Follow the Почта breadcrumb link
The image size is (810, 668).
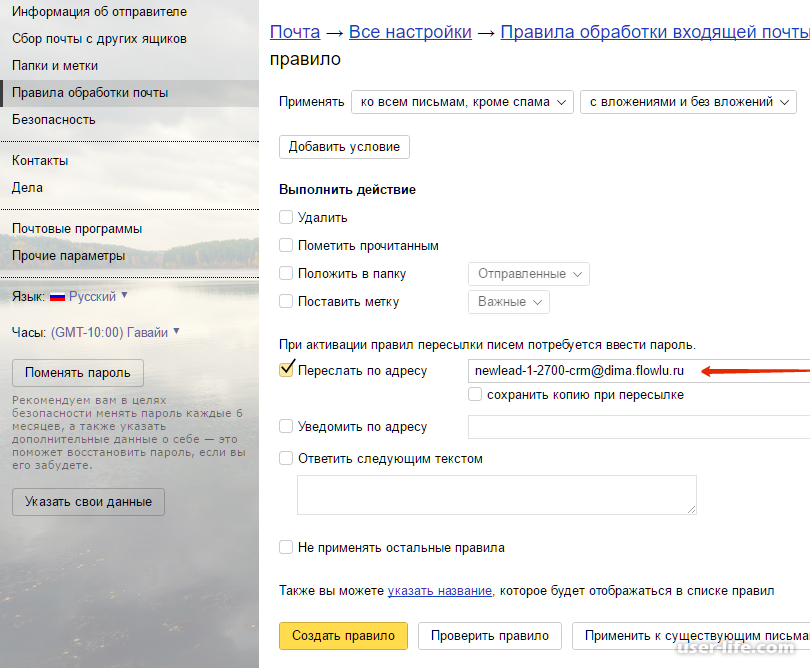295,32
